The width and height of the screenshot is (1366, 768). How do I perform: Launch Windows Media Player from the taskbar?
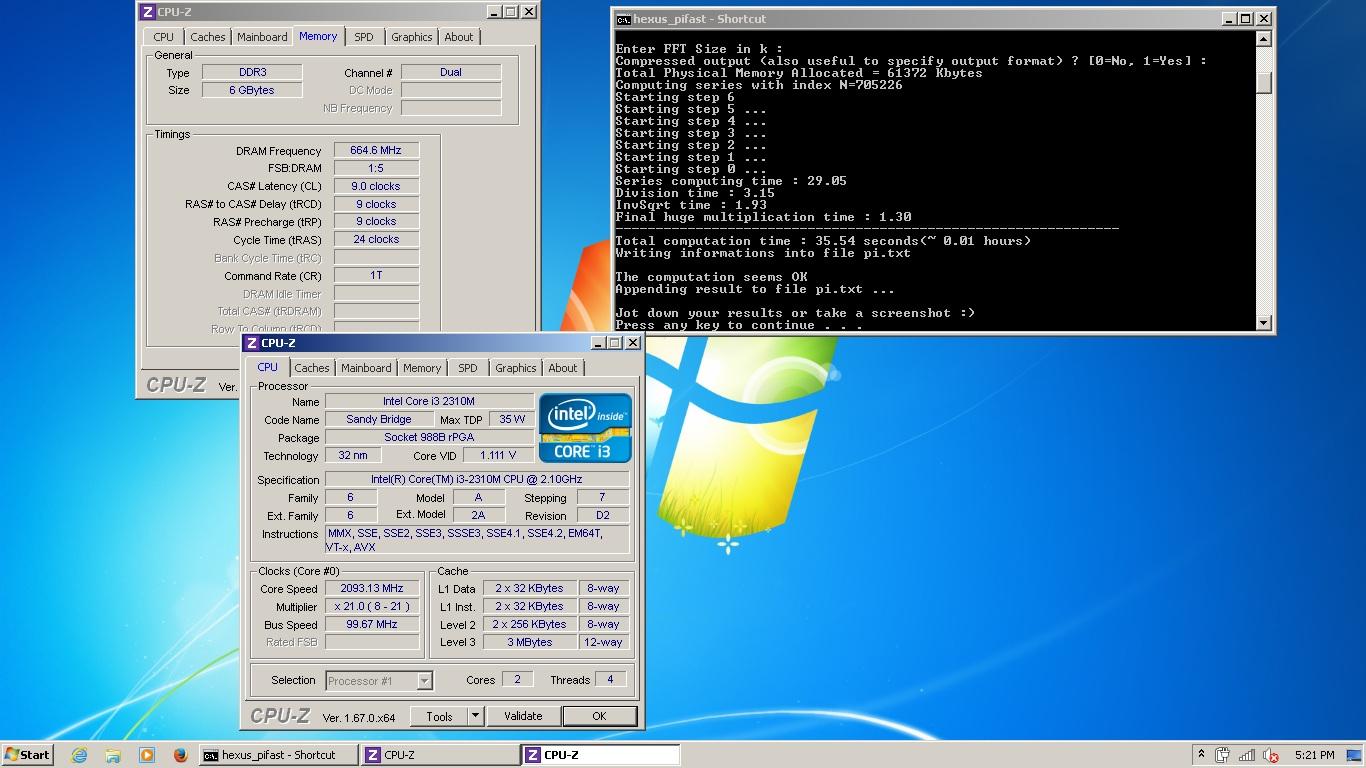click(147, 755)
